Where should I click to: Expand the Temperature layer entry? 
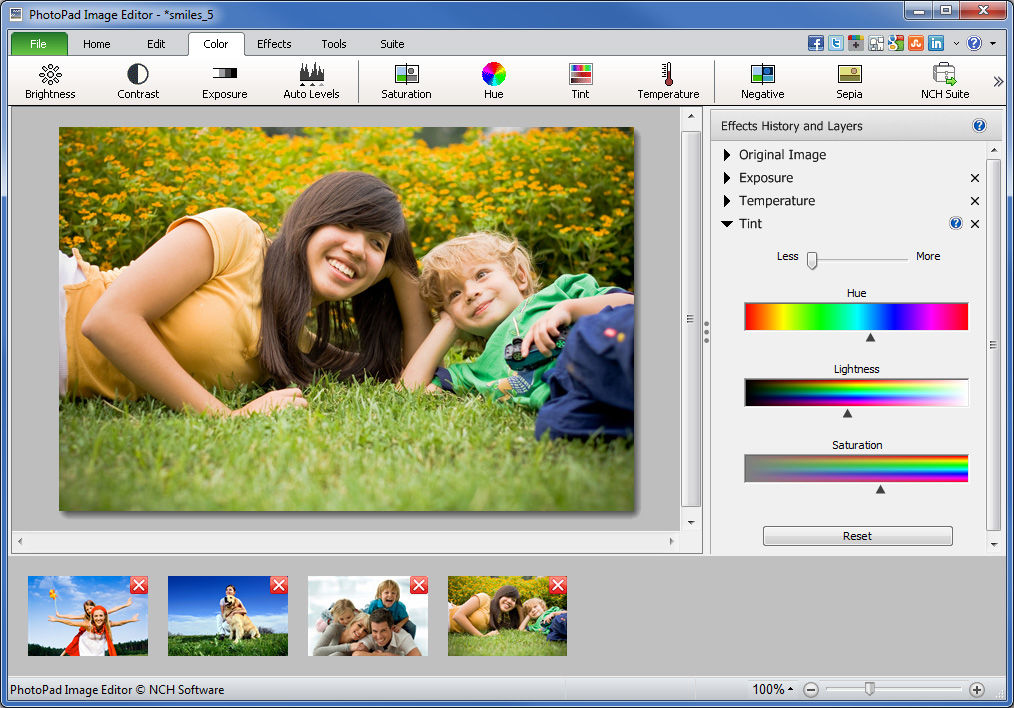click(727, 201)
